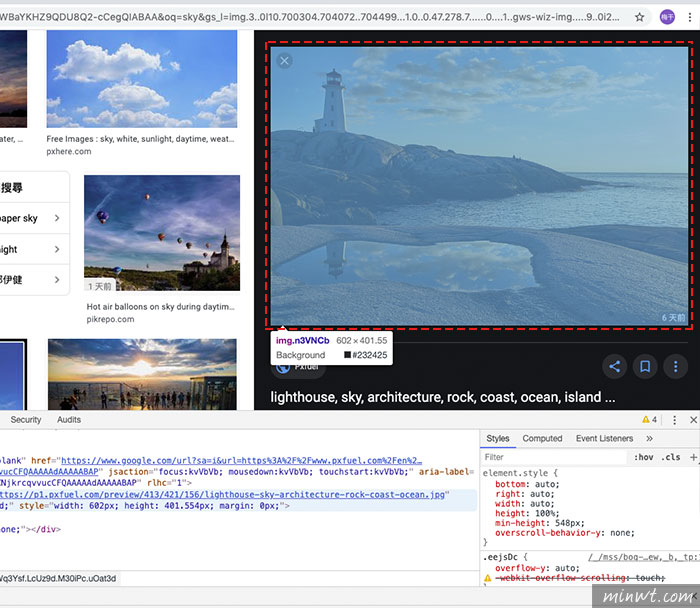
Task: Click the overflow warning triangle icon
Action: 488,578
